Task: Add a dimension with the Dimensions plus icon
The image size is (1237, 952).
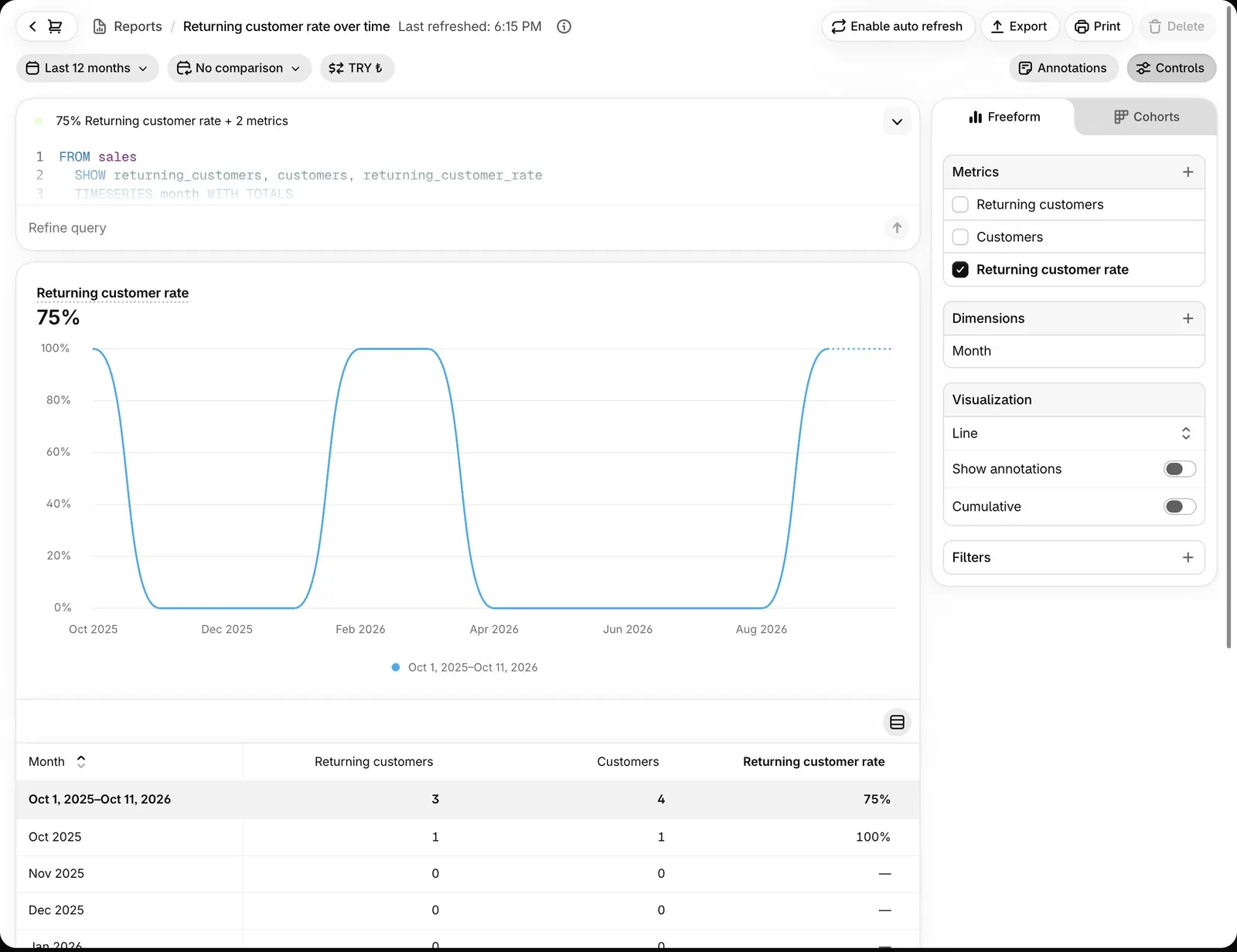Action: click(x=1188, y=318)
